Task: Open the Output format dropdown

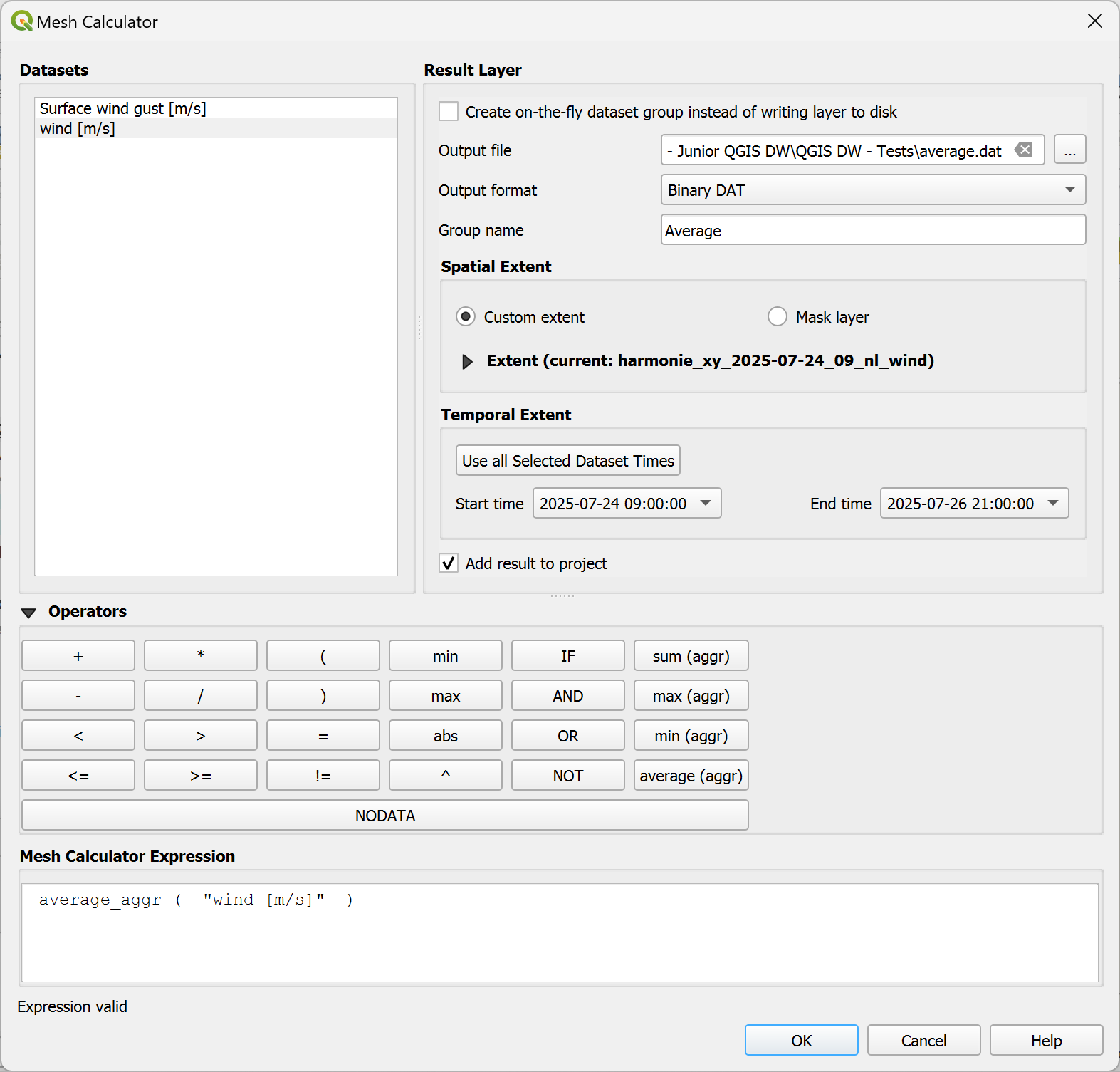Action: click(872, 190)
